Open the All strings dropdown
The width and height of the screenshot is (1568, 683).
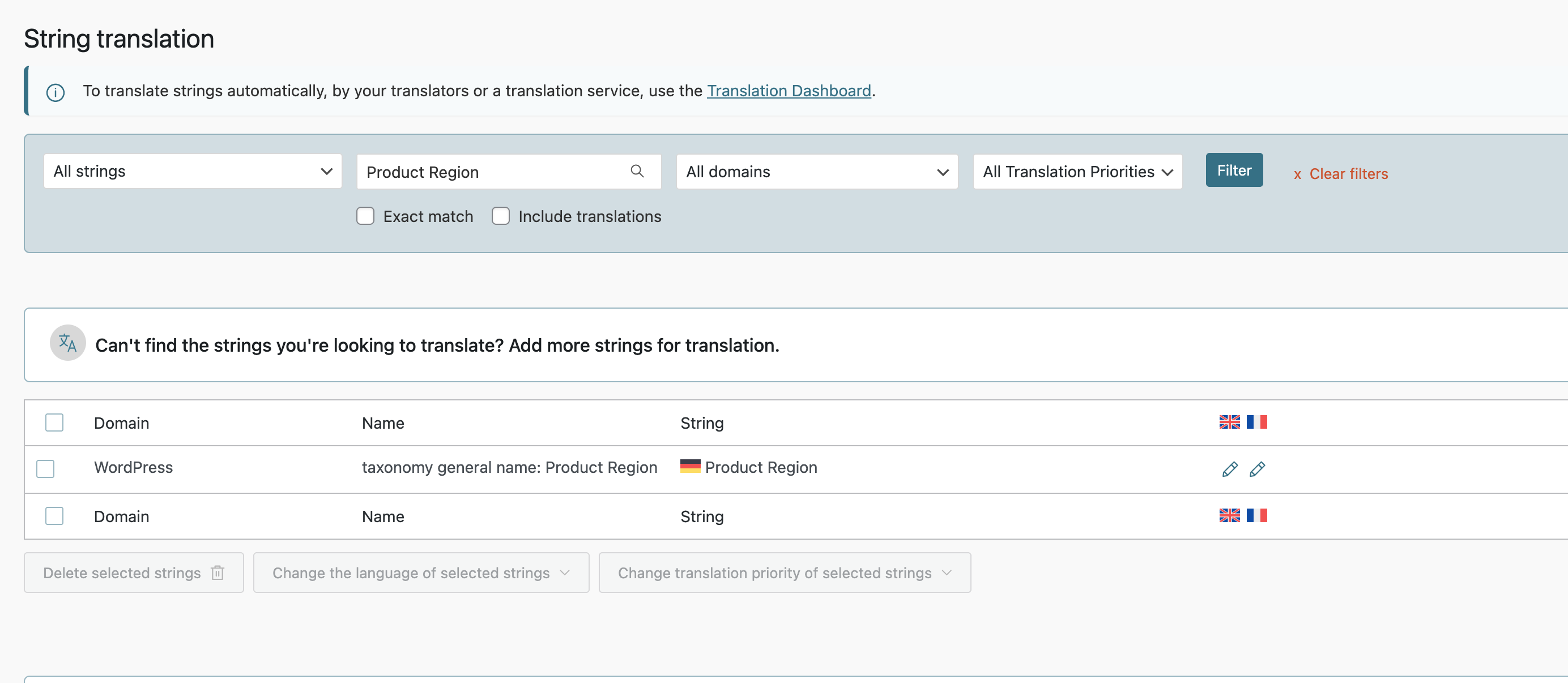click(x=193, y=171)
